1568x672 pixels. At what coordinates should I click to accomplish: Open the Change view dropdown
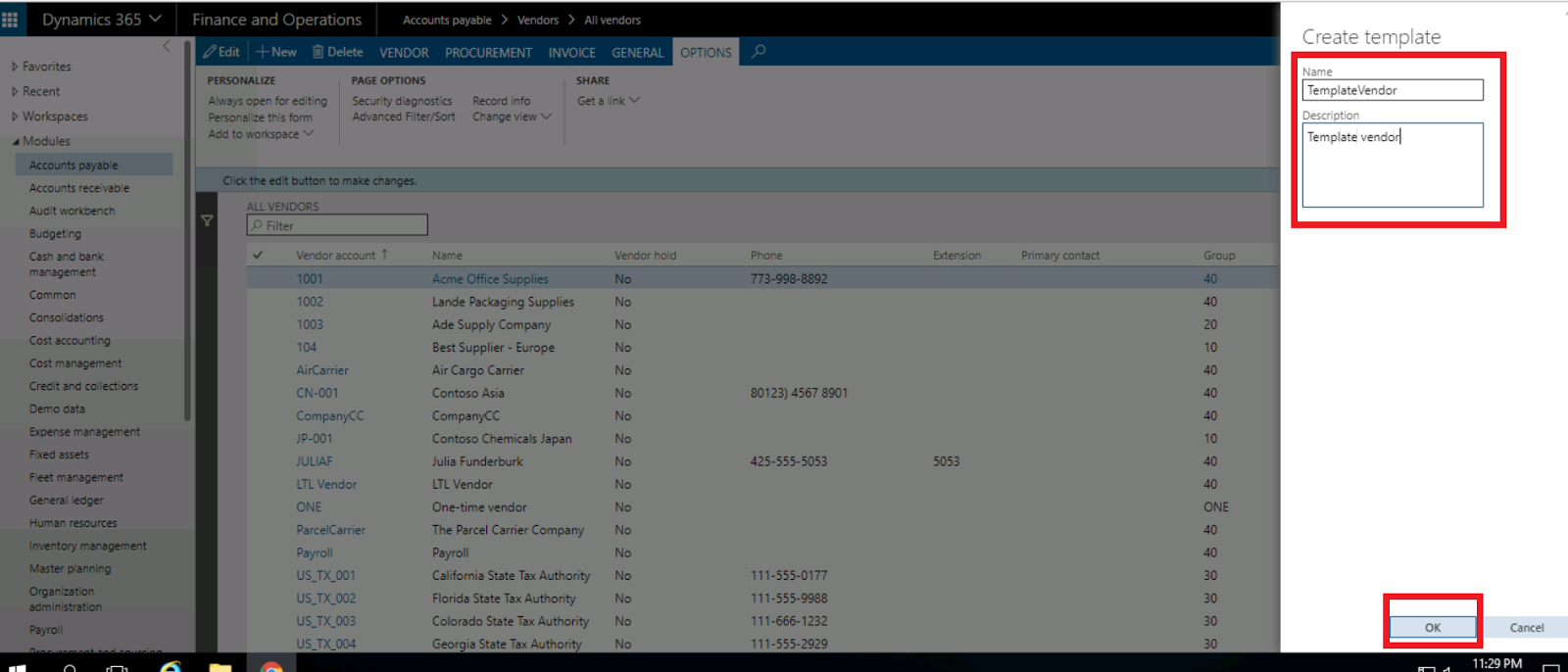(512, 117)
